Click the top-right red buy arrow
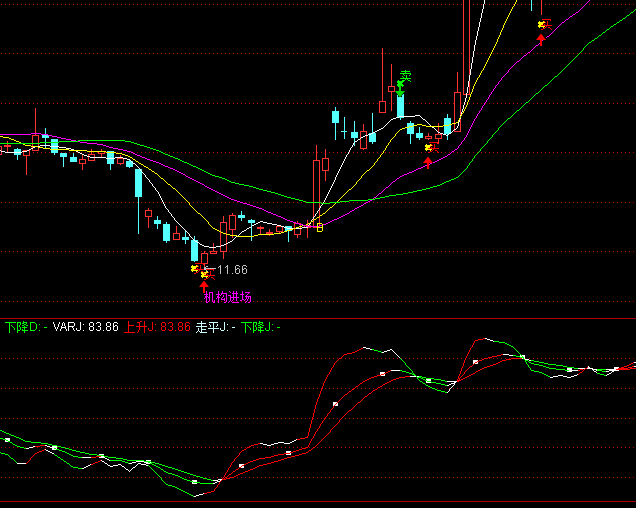Viewport: 636px width, 508px height. (x=541, y=39)
